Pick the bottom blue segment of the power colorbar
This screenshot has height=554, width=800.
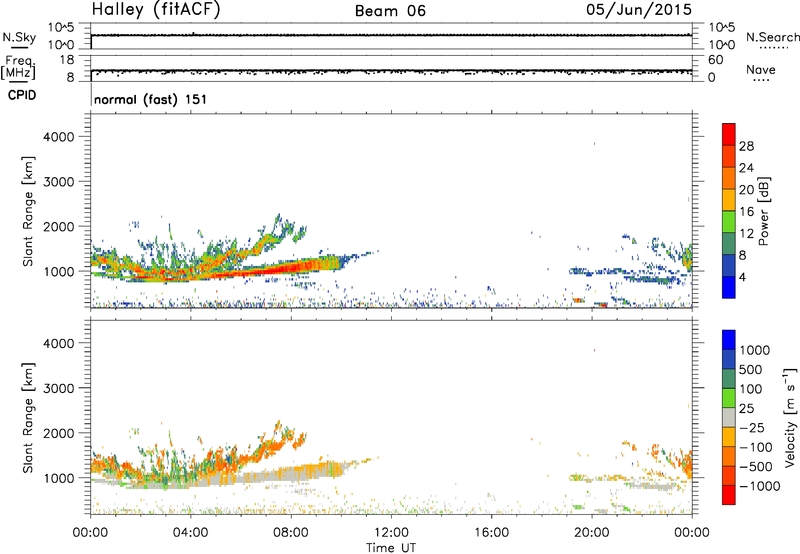(729, 287)
